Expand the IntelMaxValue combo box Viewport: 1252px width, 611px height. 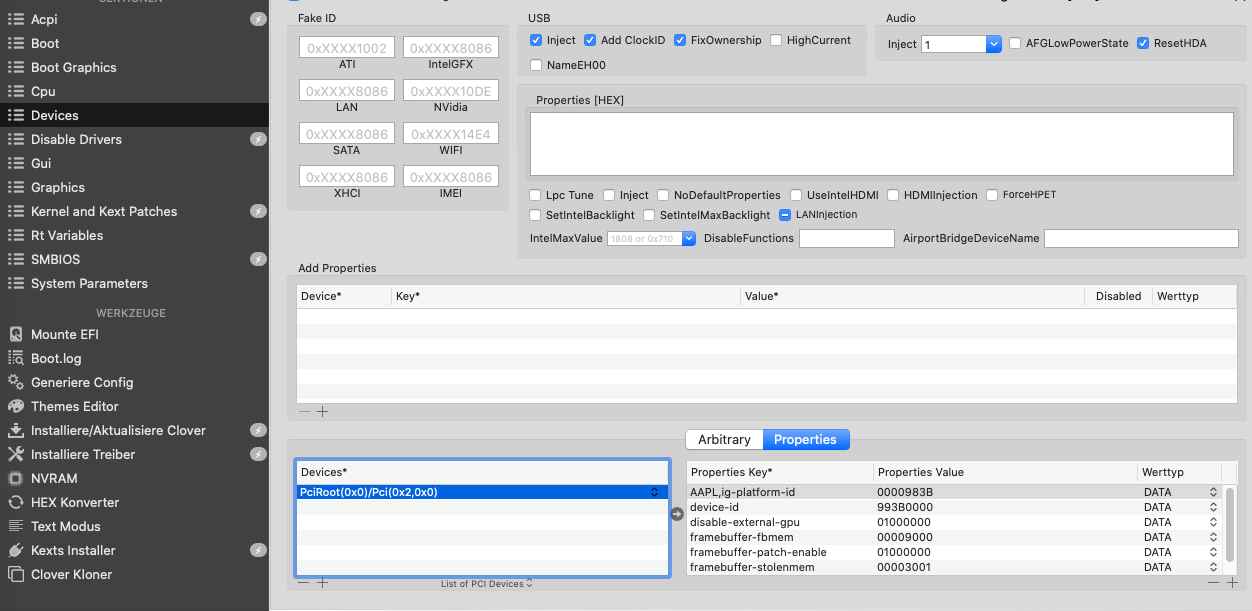tap(688, 238)
